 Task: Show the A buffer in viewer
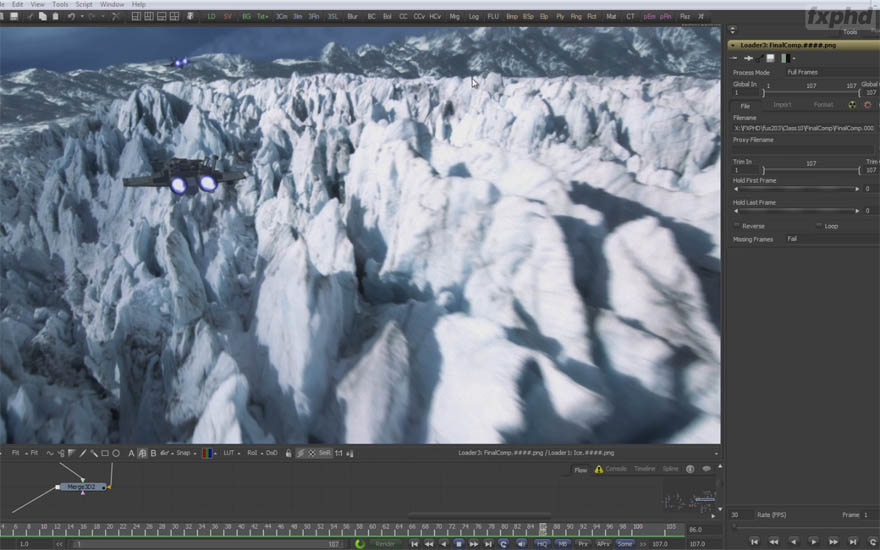click(131, 453)
